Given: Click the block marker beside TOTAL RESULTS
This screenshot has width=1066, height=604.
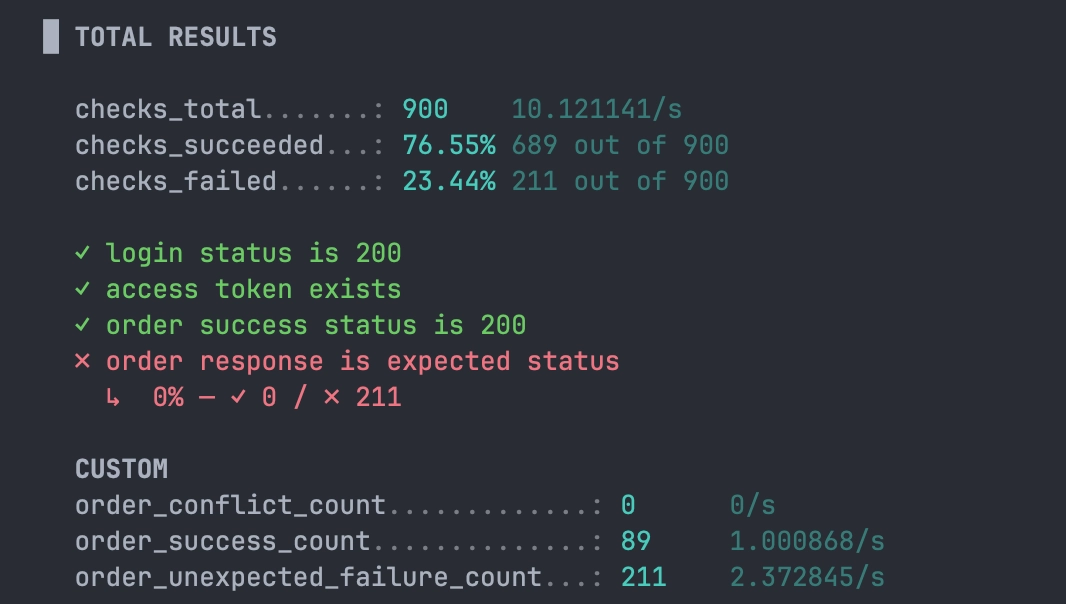Looking at the screenshot, I should click(51, 36).
